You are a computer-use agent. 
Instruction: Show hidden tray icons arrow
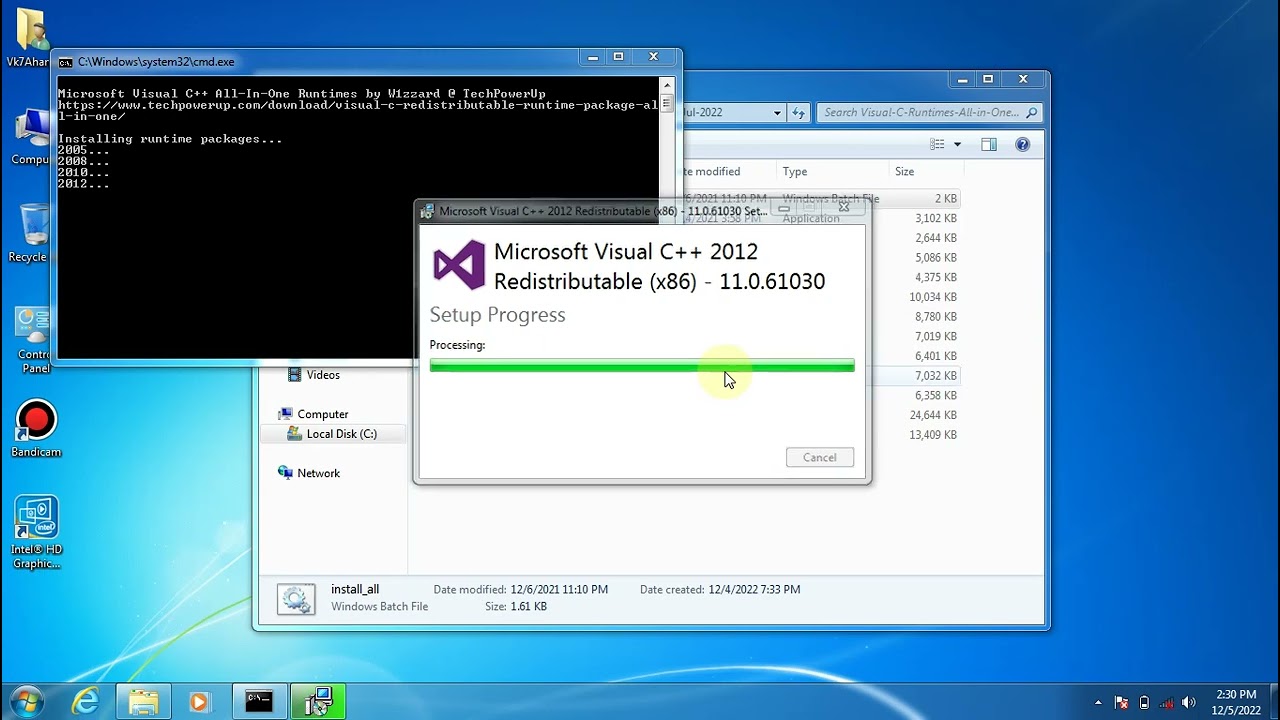[1098, 702]
